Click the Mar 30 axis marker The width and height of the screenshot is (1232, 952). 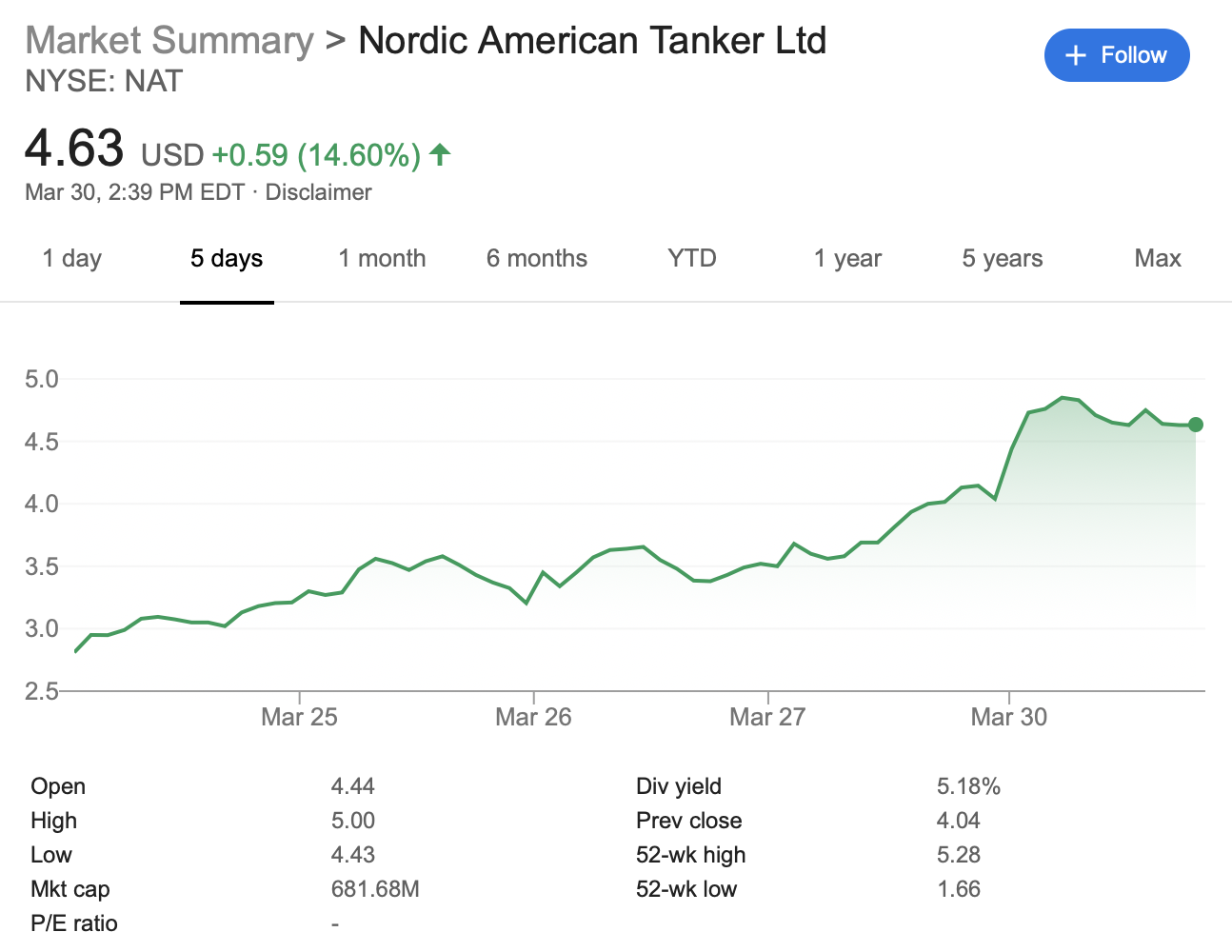[x=1008, y=717]
